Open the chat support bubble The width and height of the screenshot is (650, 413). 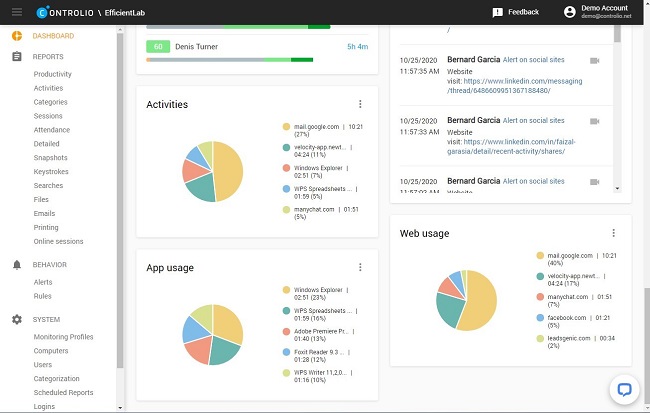pyautogui.click(x=624, y=389)
